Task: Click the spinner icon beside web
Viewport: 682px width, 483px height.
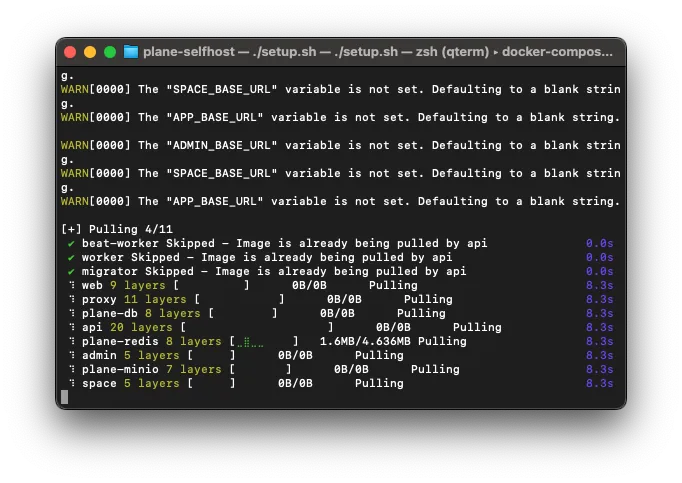Action: (x=71, y=285)
